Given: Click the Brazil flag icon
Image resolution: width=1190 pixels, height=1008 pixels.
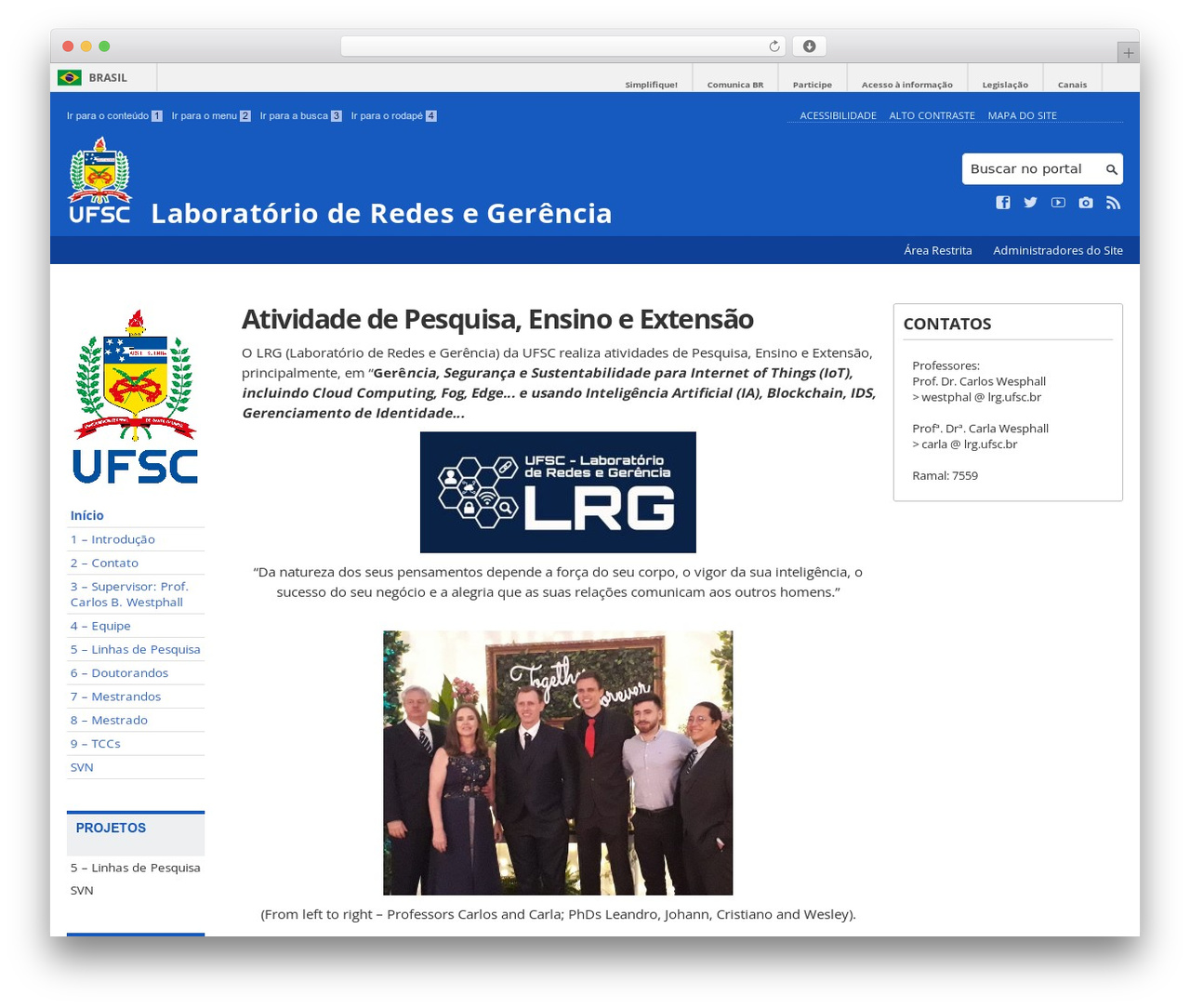Looking at the screenshot, I should (x=70, y=78).
